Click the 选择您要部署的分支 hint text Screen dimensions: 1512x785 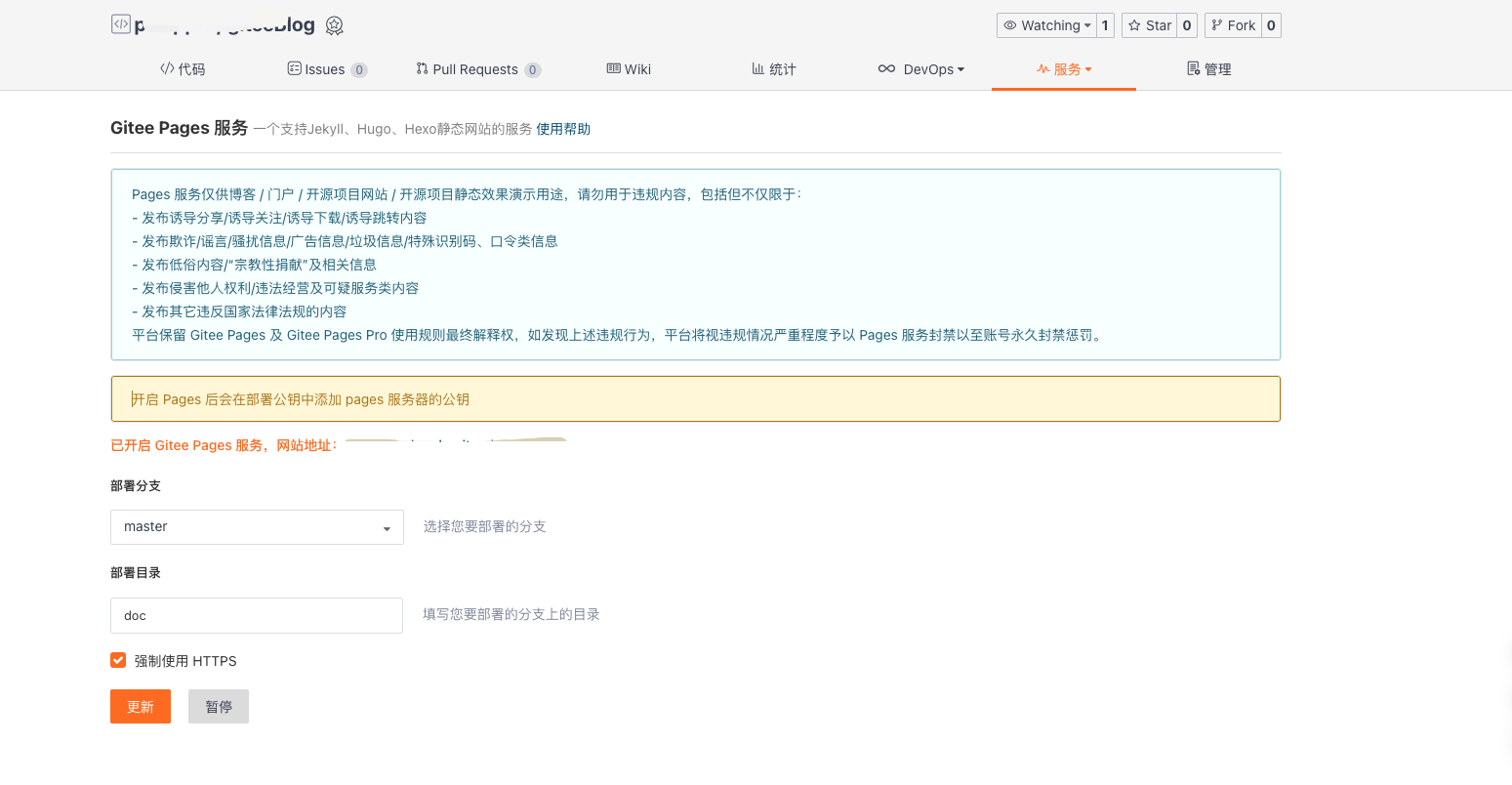(x=484, y=526)
